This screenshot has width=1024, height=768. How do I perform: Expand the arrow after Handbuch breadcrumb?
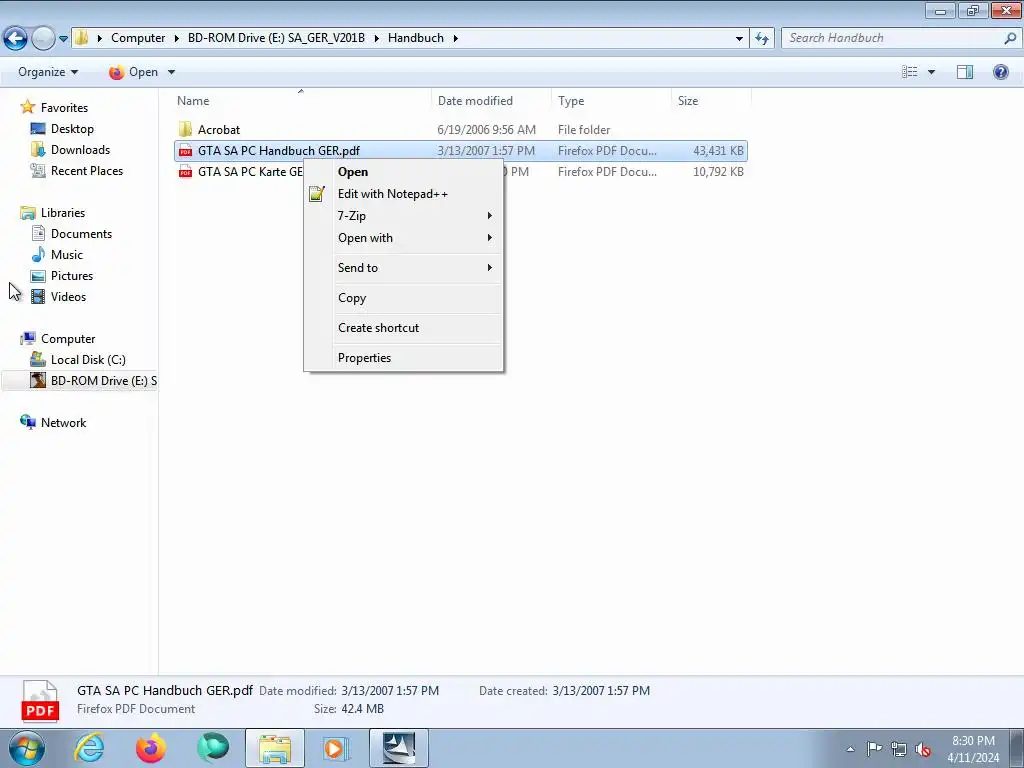pos(455,38)
